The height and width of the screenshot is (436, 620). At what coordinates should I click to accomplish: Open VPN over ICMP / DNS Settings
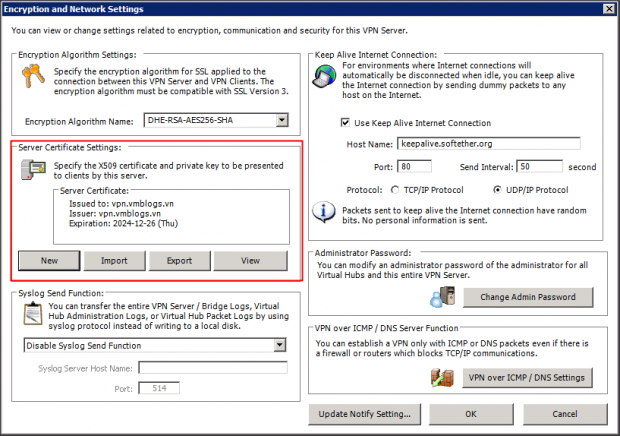click(527, 378)
